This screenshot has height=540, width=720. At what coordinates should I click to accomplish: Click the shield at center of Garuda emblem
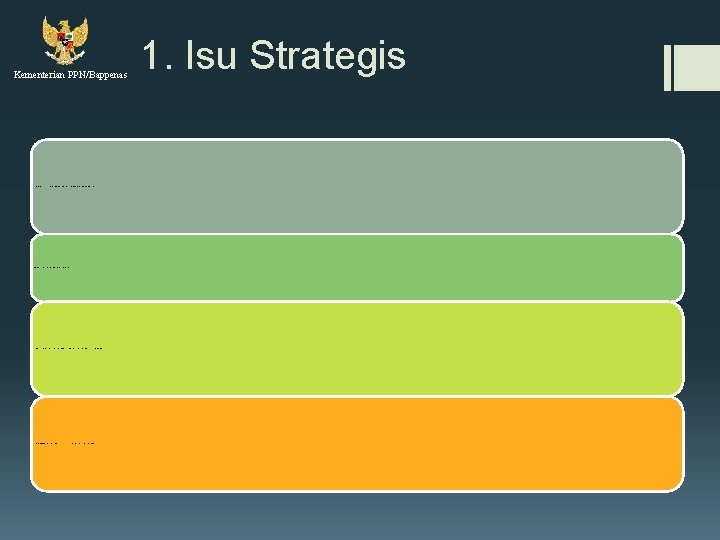click(x=65, y=42)
